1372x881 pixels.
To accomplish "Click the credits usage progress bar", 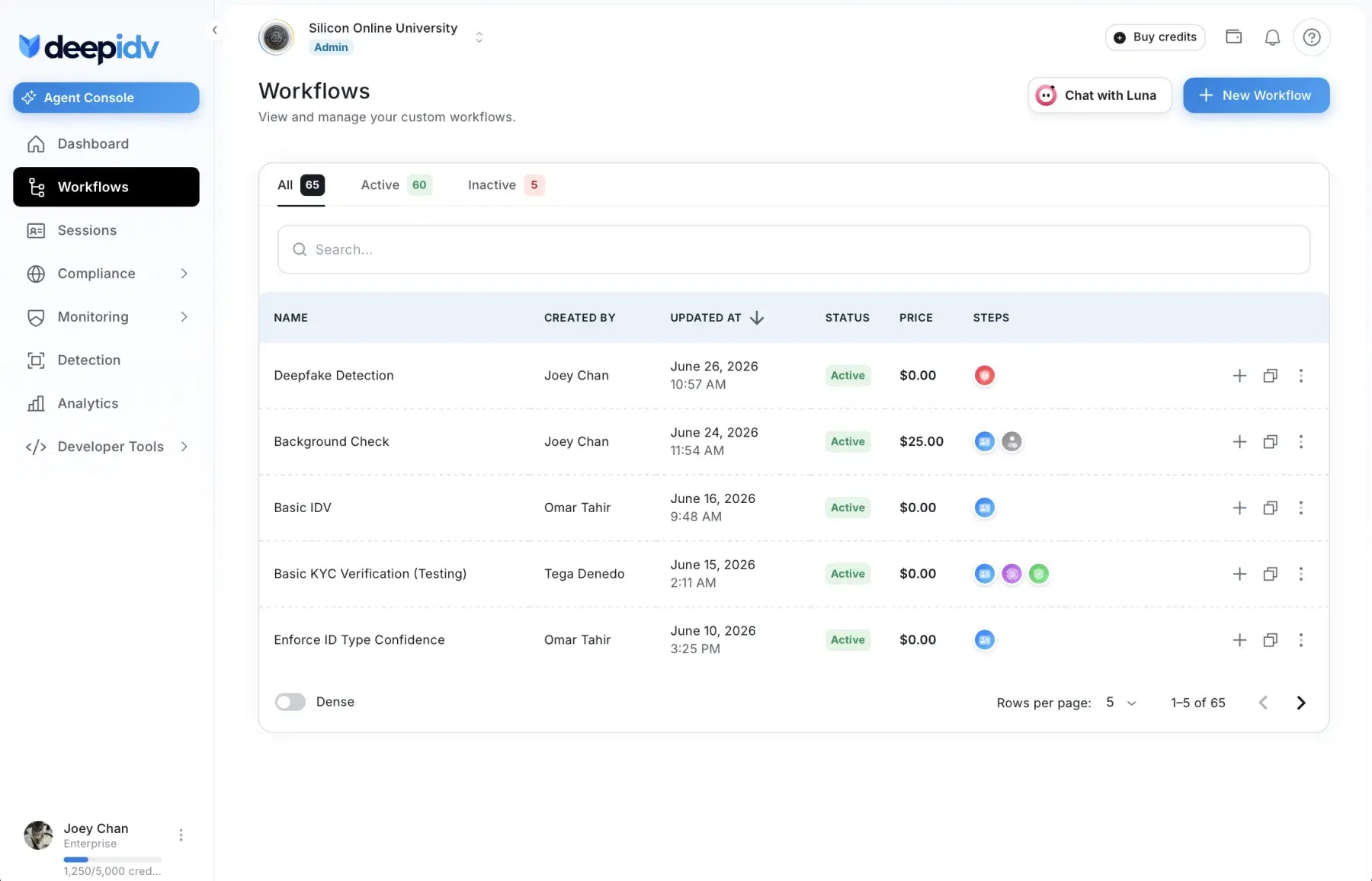I will click(112, 860).
